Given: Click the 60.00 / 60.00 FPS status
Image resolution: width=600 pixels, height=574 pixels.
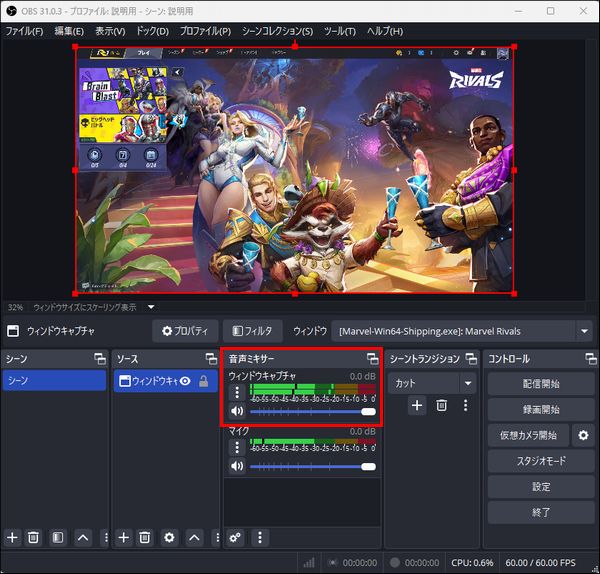Looking at the screenshot, I should (x=540, y=563).
